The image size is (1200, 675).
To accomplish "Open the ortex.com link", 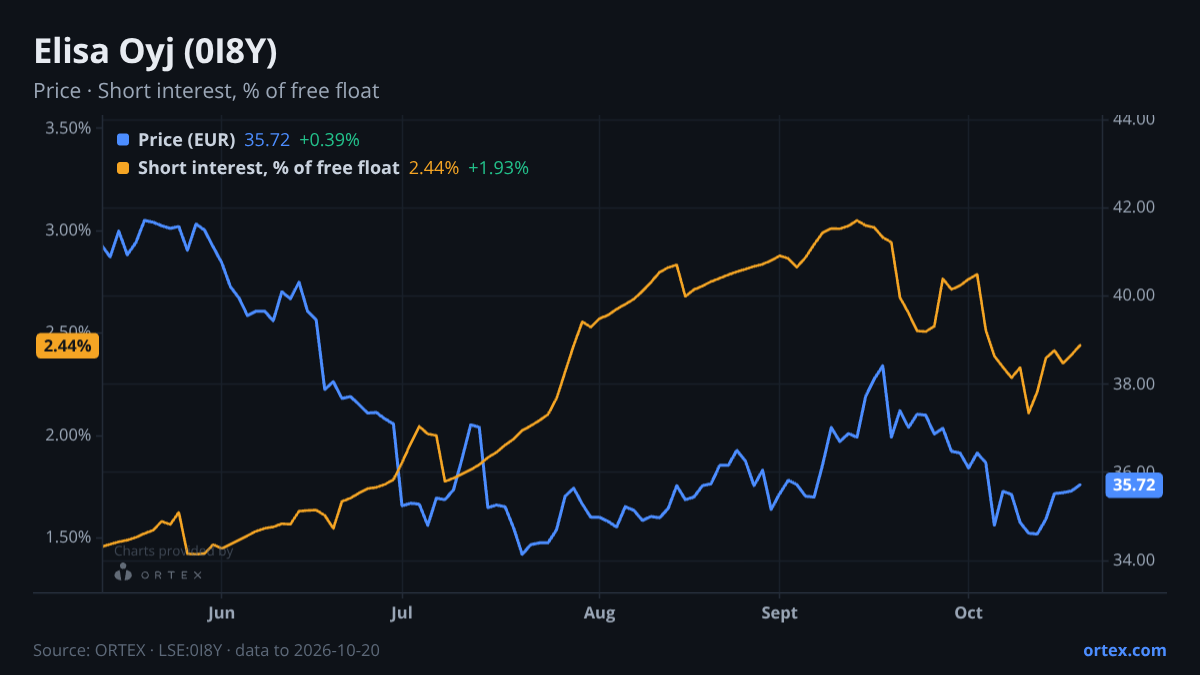I will (1124, 650).
